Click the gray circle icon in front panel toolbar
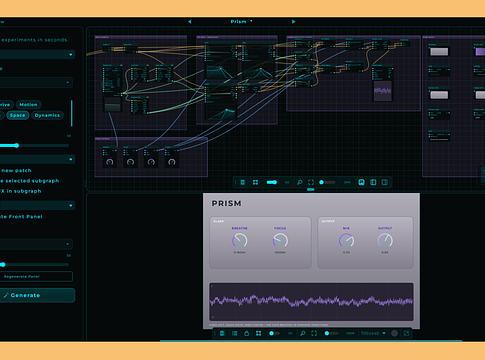Image resolution: width=485 pixels, height=360 pixels. (394, 333)
